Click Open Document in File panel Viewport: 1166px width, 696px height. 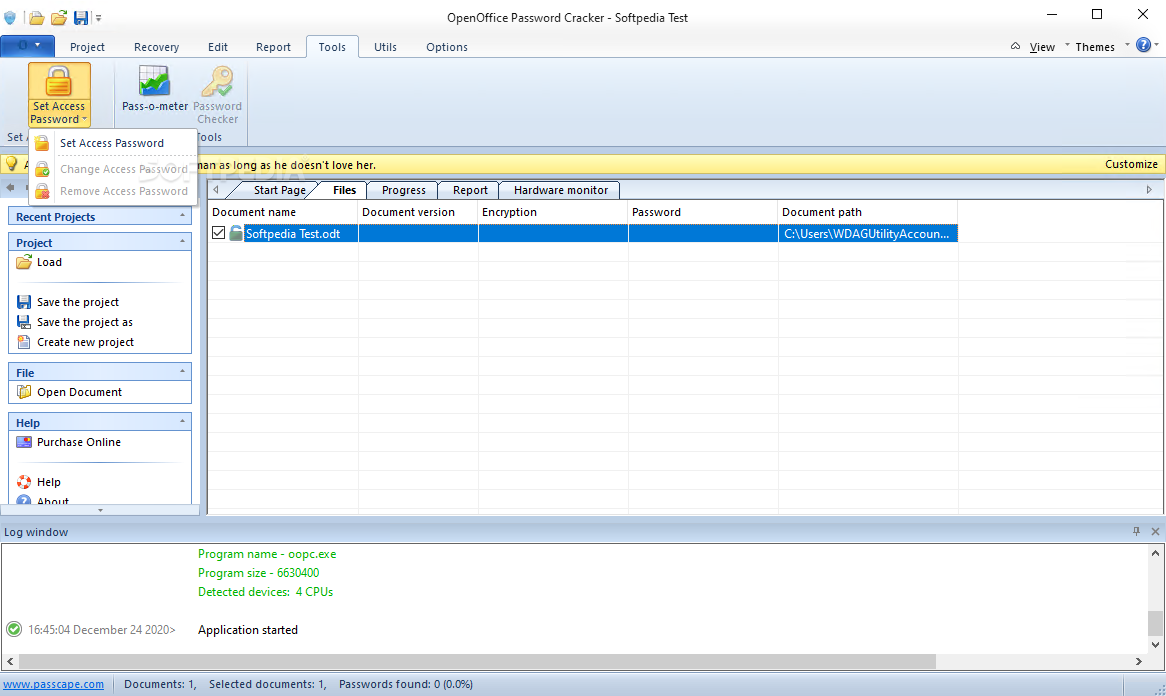69,392
